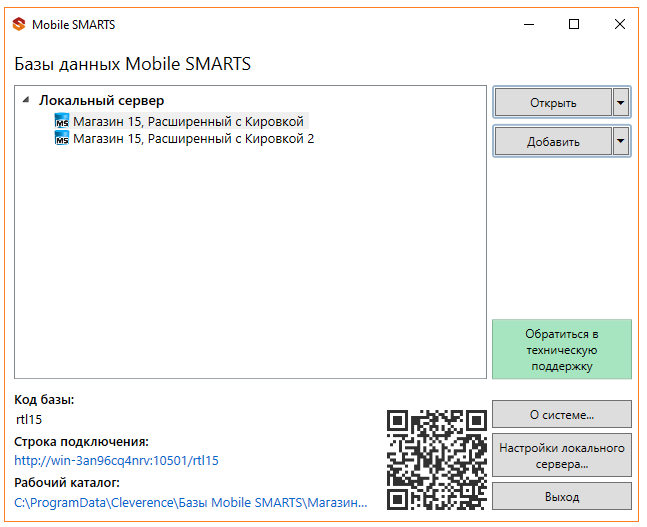Click the Рабочий каталог: label
647x527 pixels.
67,482
